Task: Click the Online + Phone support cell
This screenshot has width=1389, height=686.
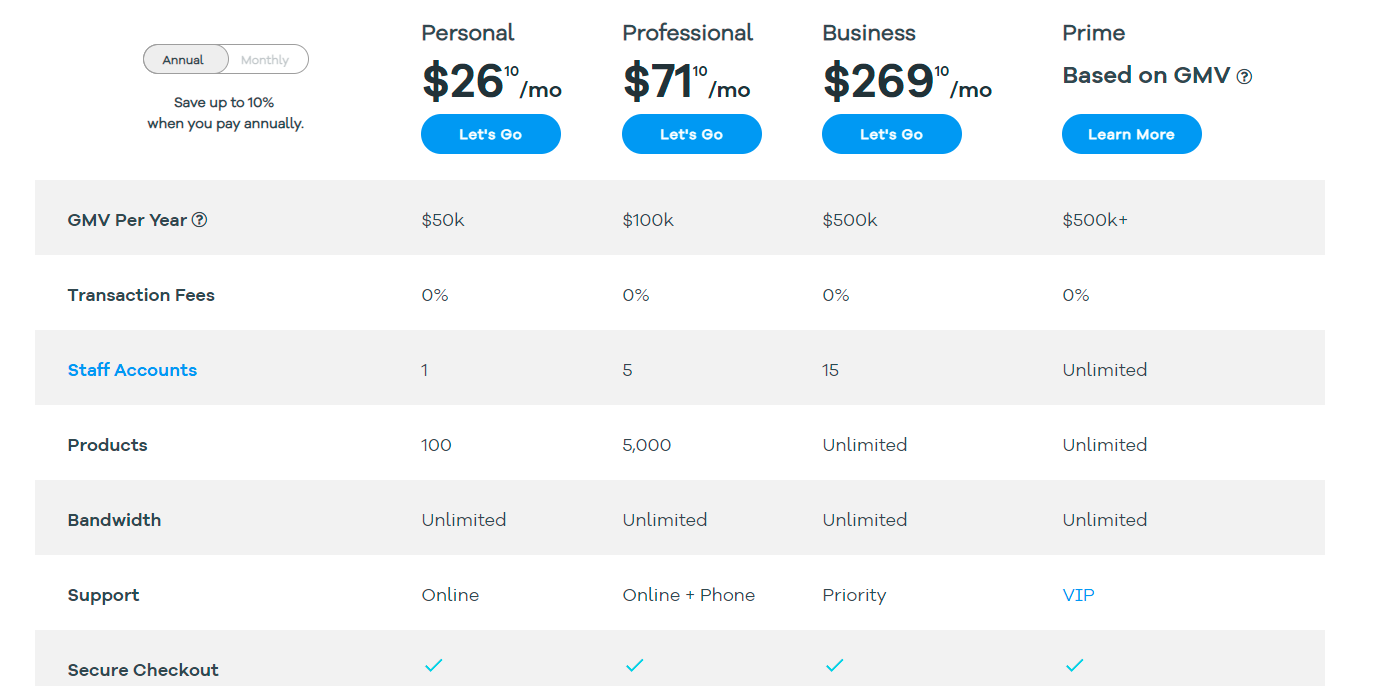Action: (x=688, y=595)
